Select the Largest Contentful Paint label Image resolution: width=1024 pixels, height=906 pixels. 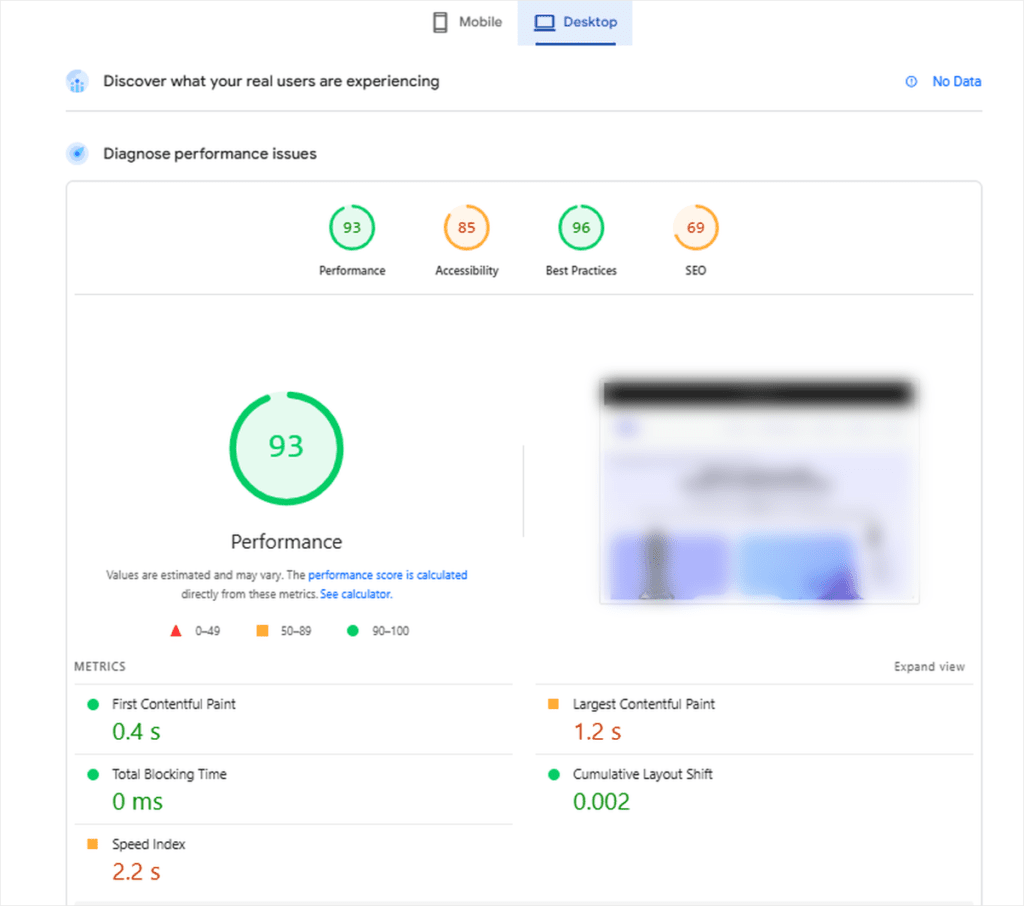coord(644,704)
